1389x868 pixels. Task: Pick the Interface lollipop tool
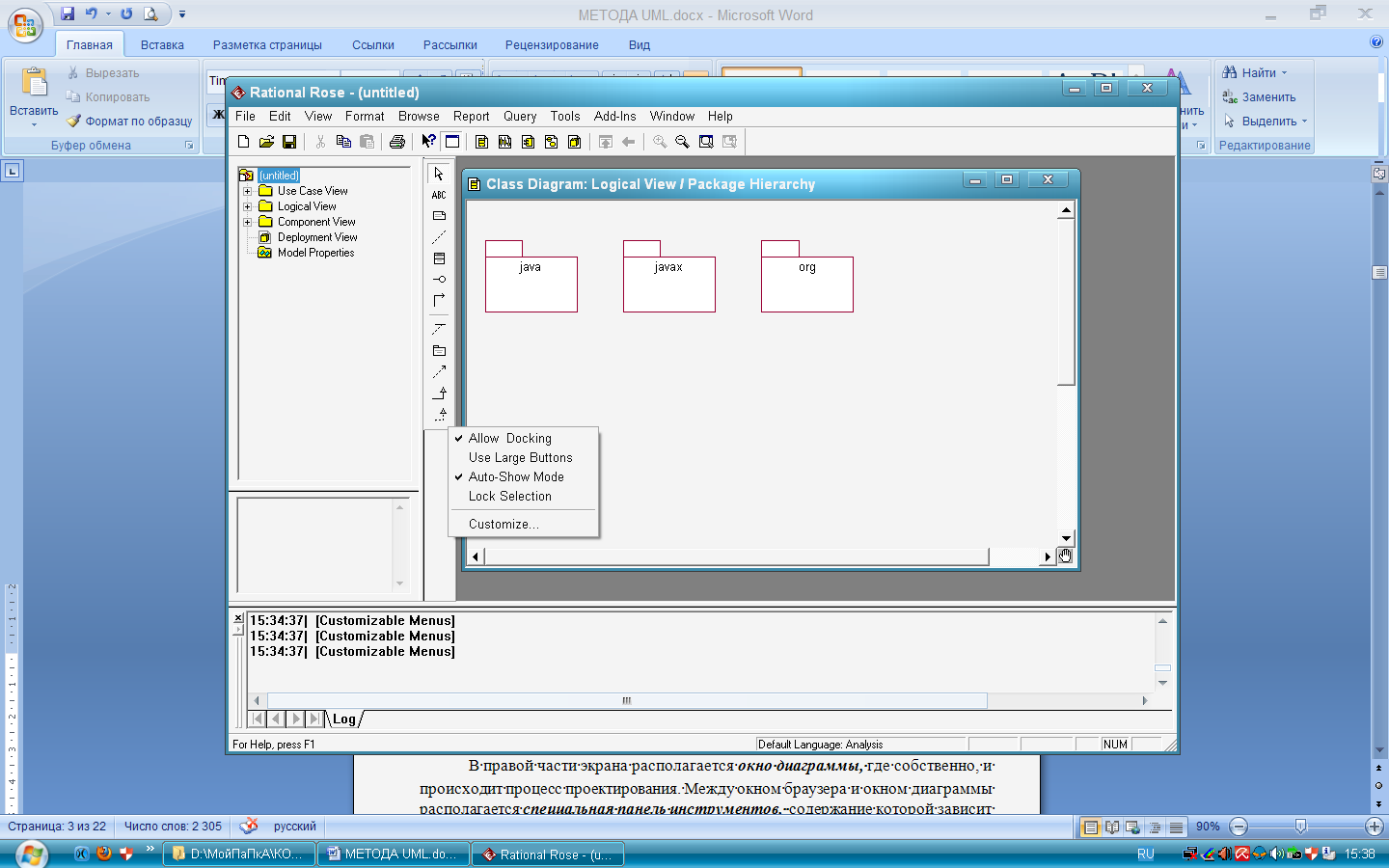[439, 280]
